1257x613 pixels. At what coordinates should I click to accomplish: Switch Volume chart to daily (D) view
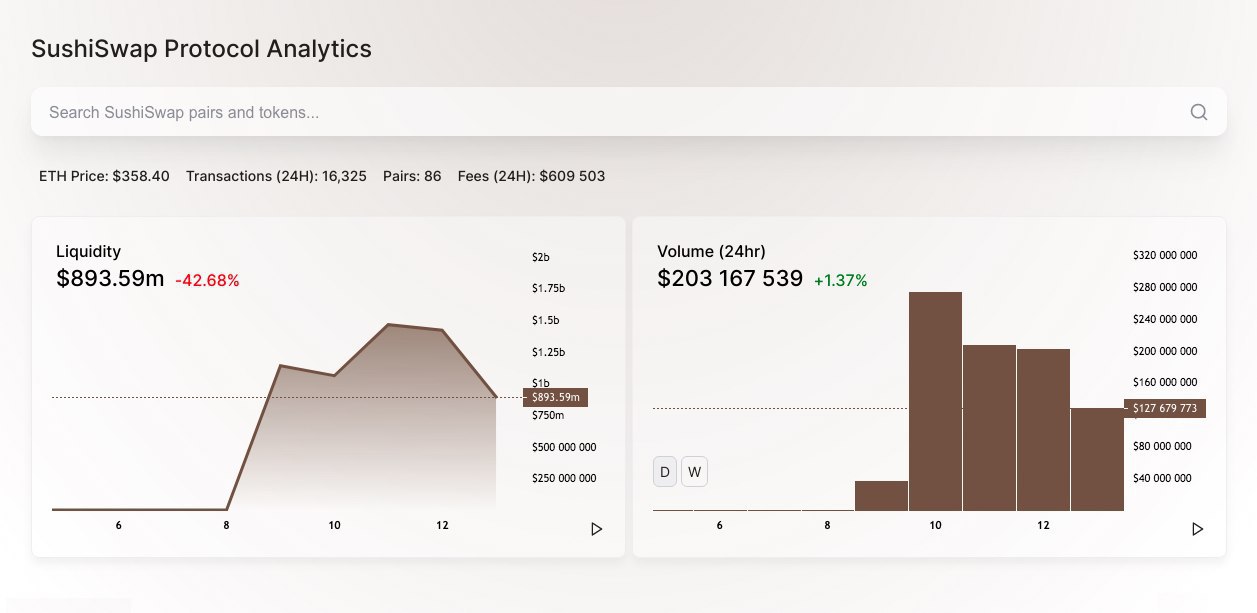click(x=665, y=472)
